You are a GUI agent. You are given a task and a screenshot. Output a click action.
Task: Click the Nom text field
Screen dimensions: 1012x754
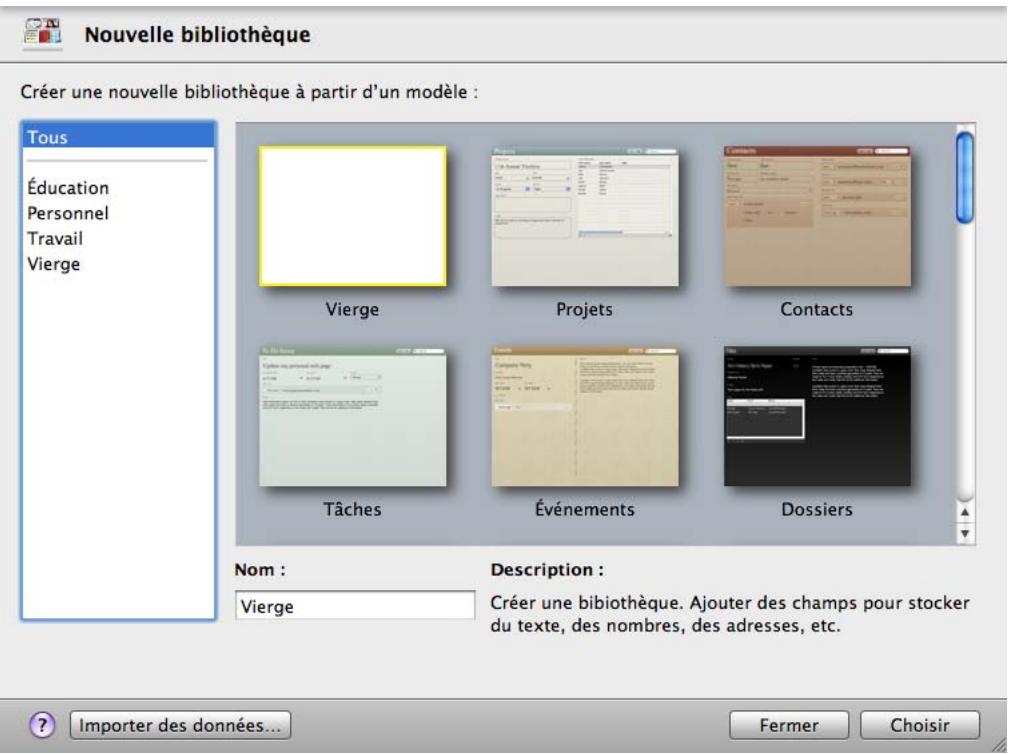pos(355,606)
